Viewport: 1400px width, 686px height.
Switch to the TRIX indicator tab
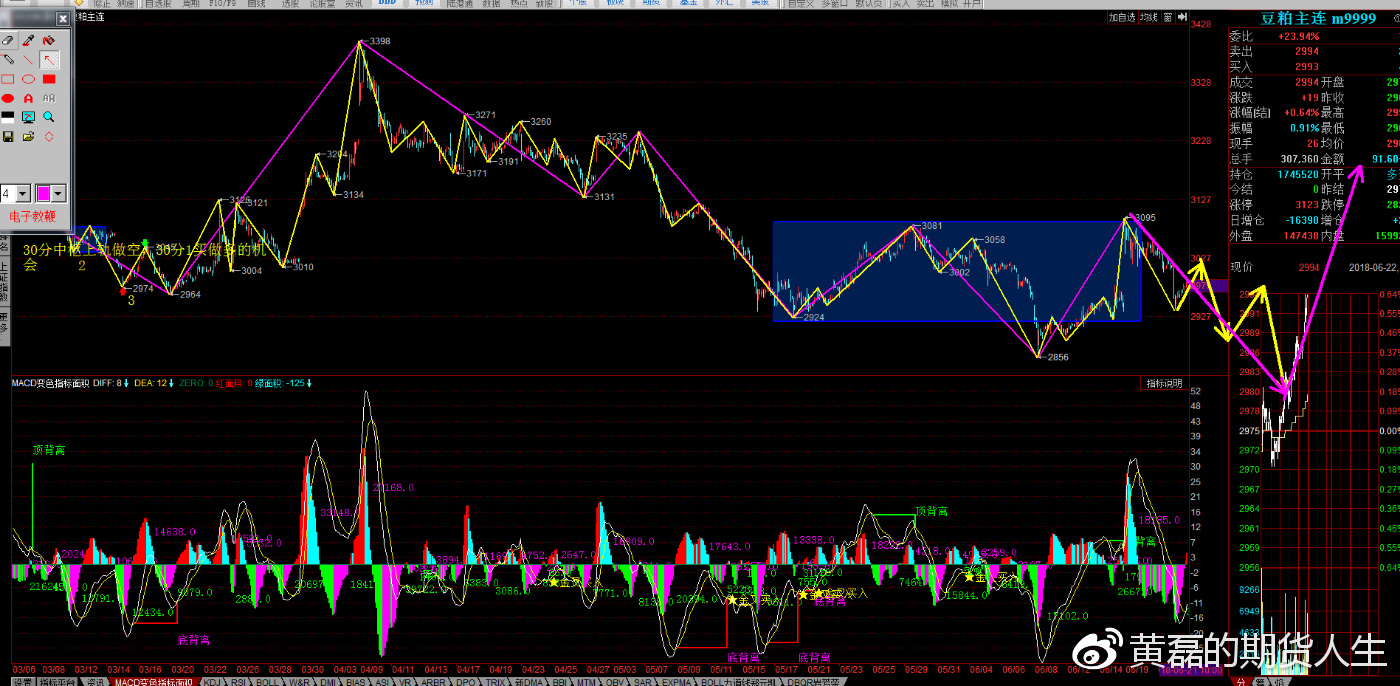[495, 681]
